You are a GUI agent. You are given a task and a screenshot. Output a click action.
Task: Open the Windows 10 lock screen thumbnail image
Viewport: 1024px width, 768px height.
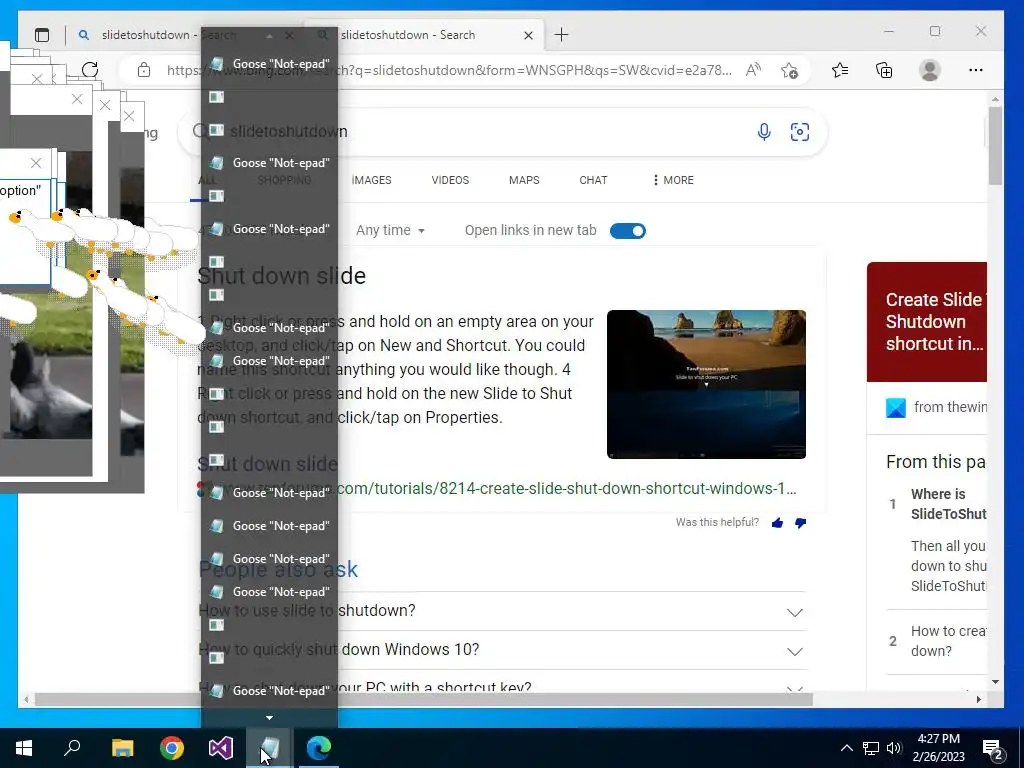pyautogui.click(x=706, y=384)
